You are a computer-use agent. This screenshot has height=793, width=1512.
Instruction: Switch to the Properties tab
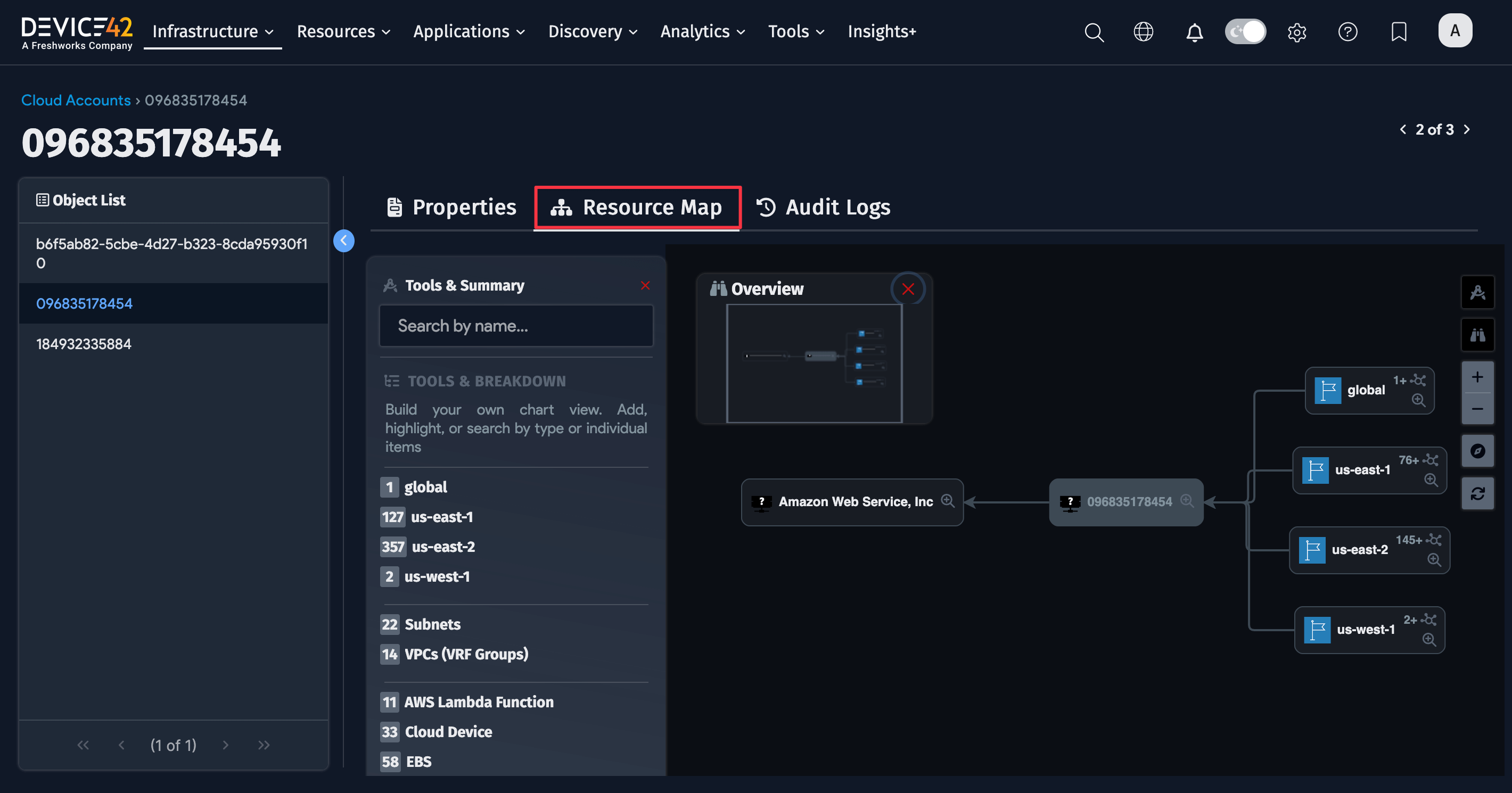coord(452,207)
